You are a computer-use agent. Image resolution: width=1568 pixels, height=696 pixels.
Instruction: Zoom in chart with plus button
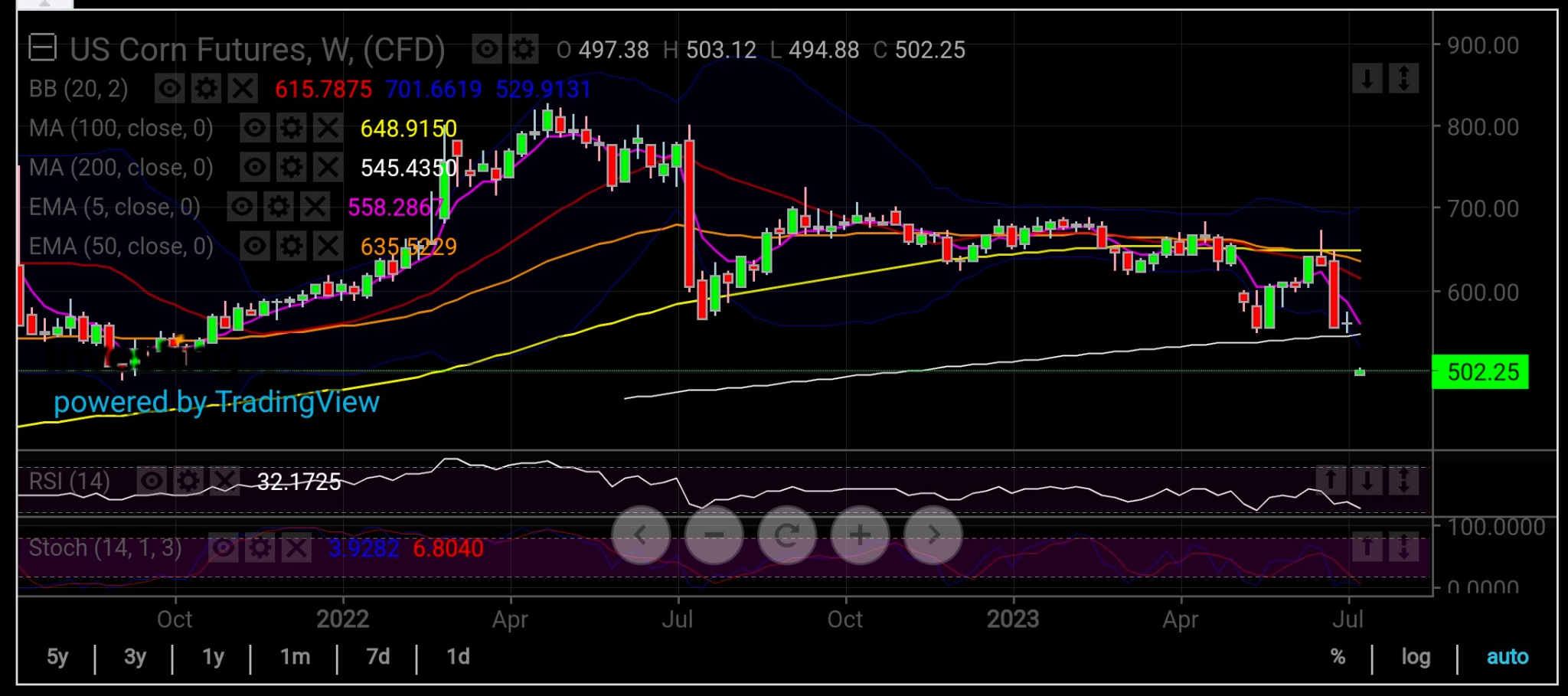[860, 535]
